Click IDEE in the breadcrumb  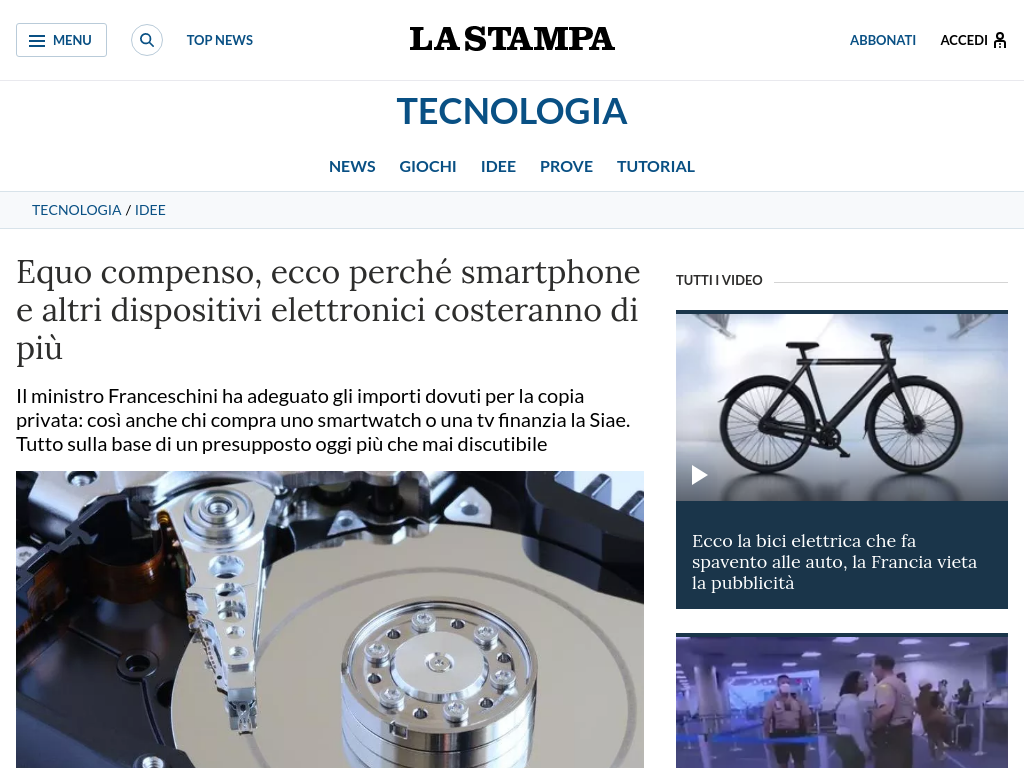(150, 210)
